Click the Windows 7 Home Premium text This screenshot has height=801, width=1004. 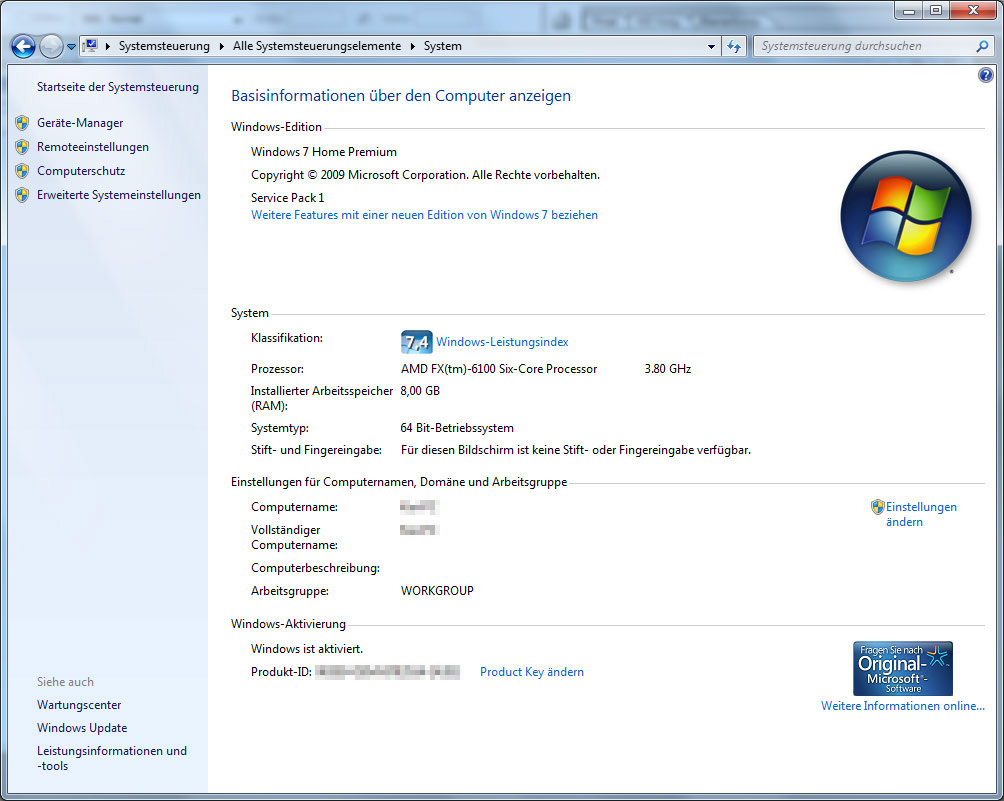pyautogui.click(x=324, y=152)
